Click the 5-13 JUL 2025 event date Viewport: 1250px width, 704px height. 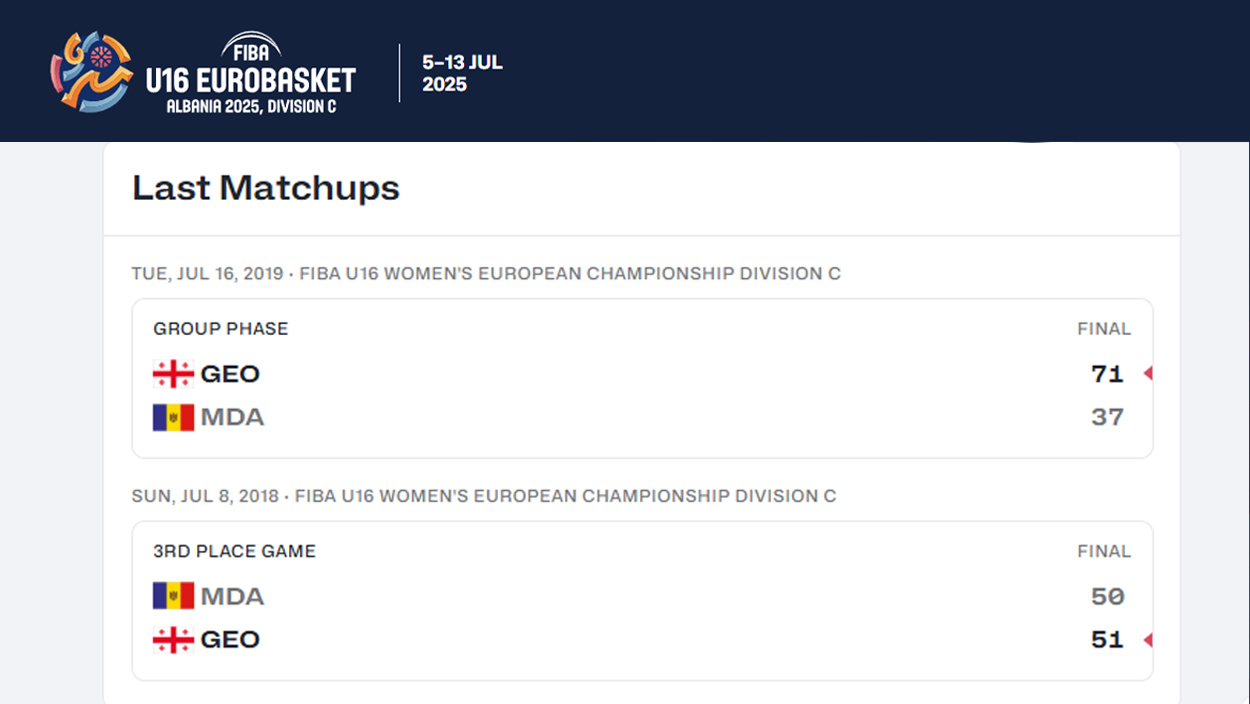tap(462, 73)
